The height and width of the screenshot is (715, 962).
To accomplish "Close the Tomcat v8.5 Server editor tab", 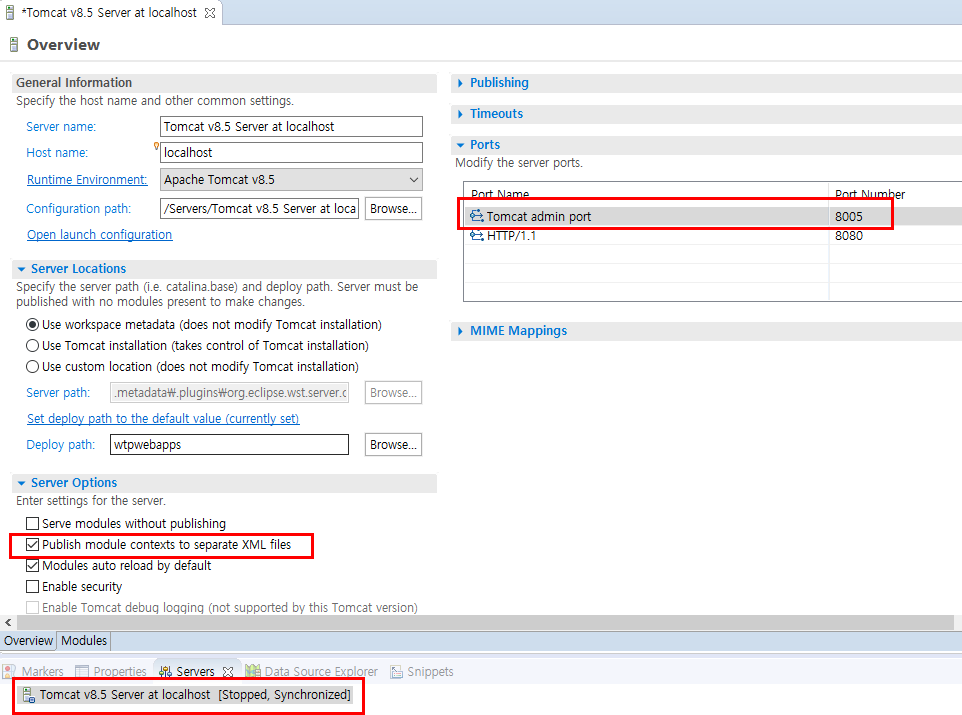I will pos(210,13).
